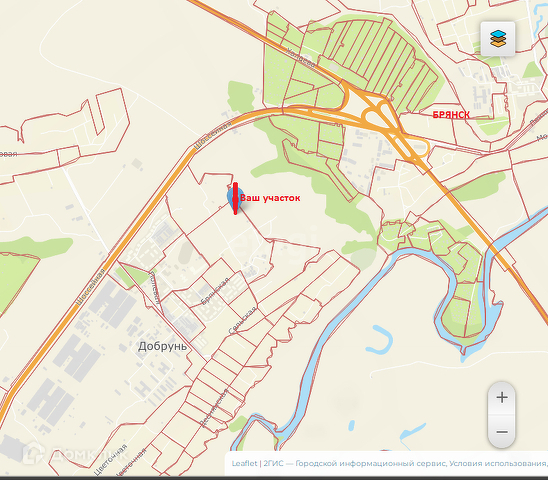Viewport: 548px width, 480px height.
Task: Click the red plot boundary line marker
Action: pos(236,198)
